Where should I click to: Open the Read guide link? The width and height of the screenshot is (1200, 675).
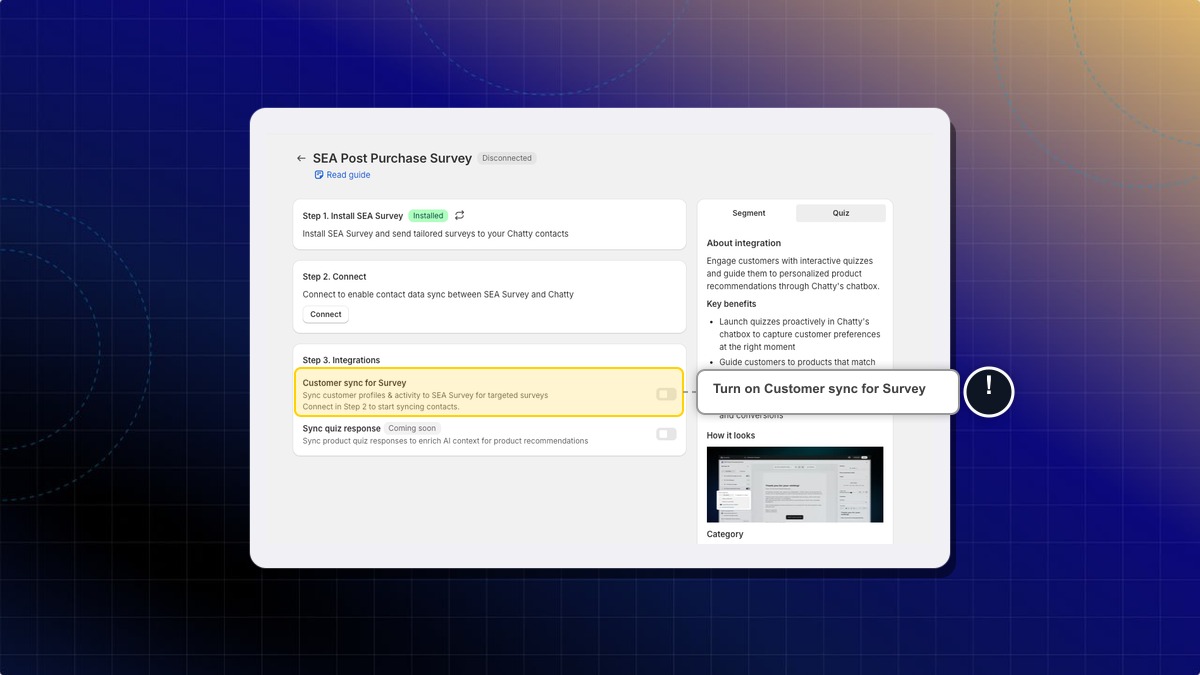coord(348,175)
